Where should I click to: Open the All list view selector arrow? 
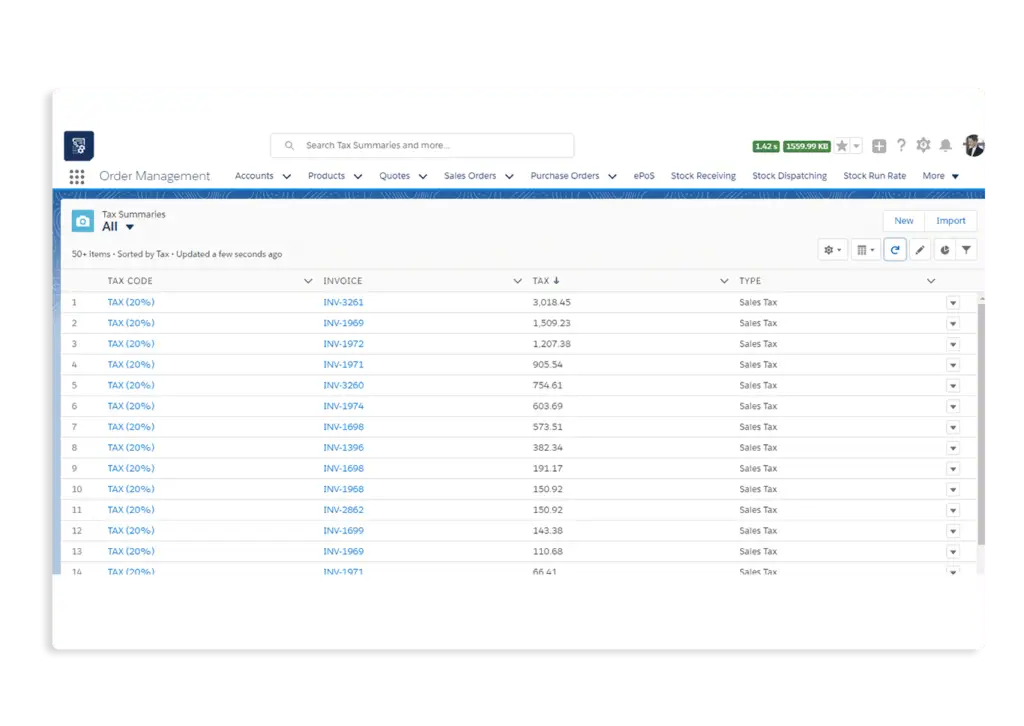130,227
